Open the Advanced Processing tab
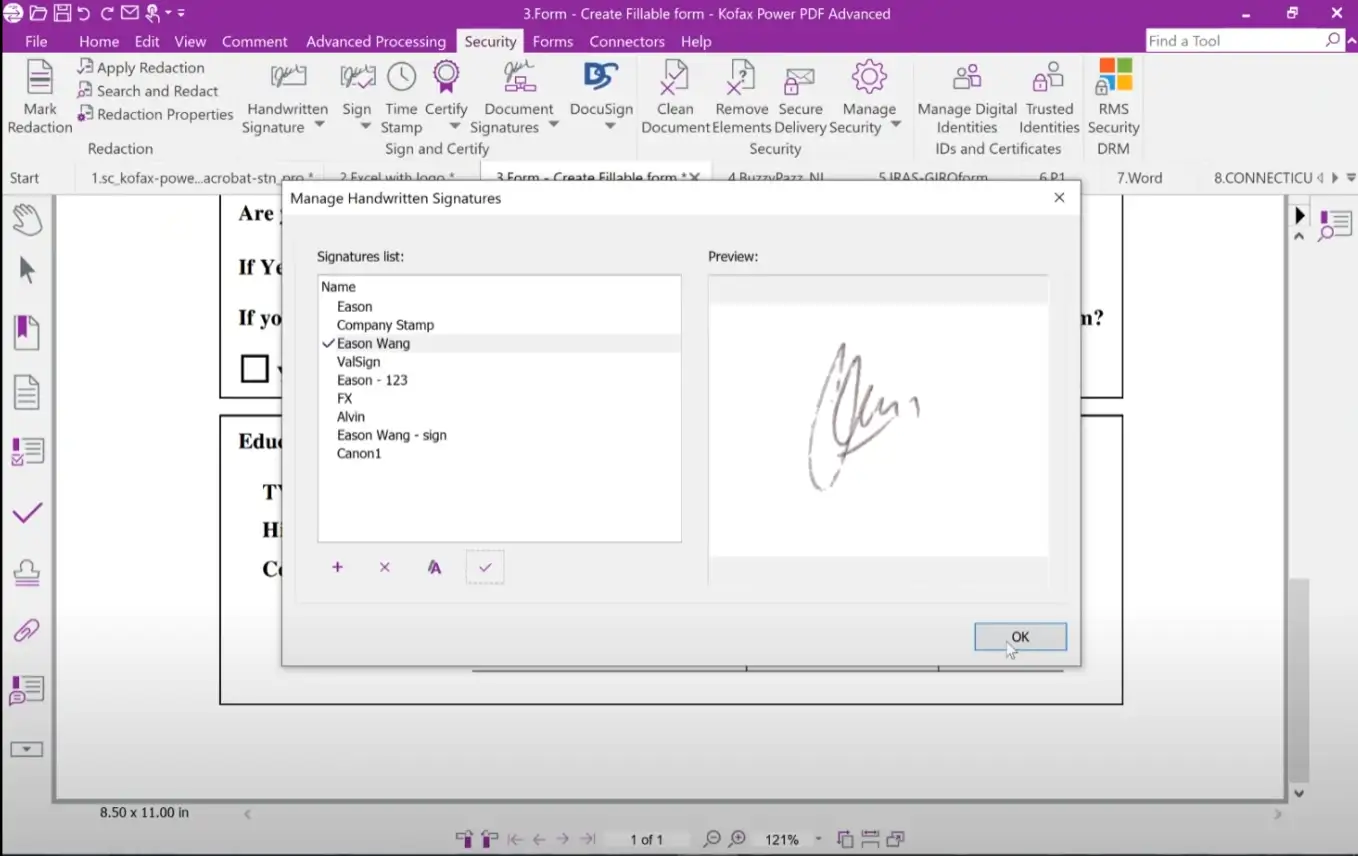The image size is (1358, 856). tap(375, 41)
